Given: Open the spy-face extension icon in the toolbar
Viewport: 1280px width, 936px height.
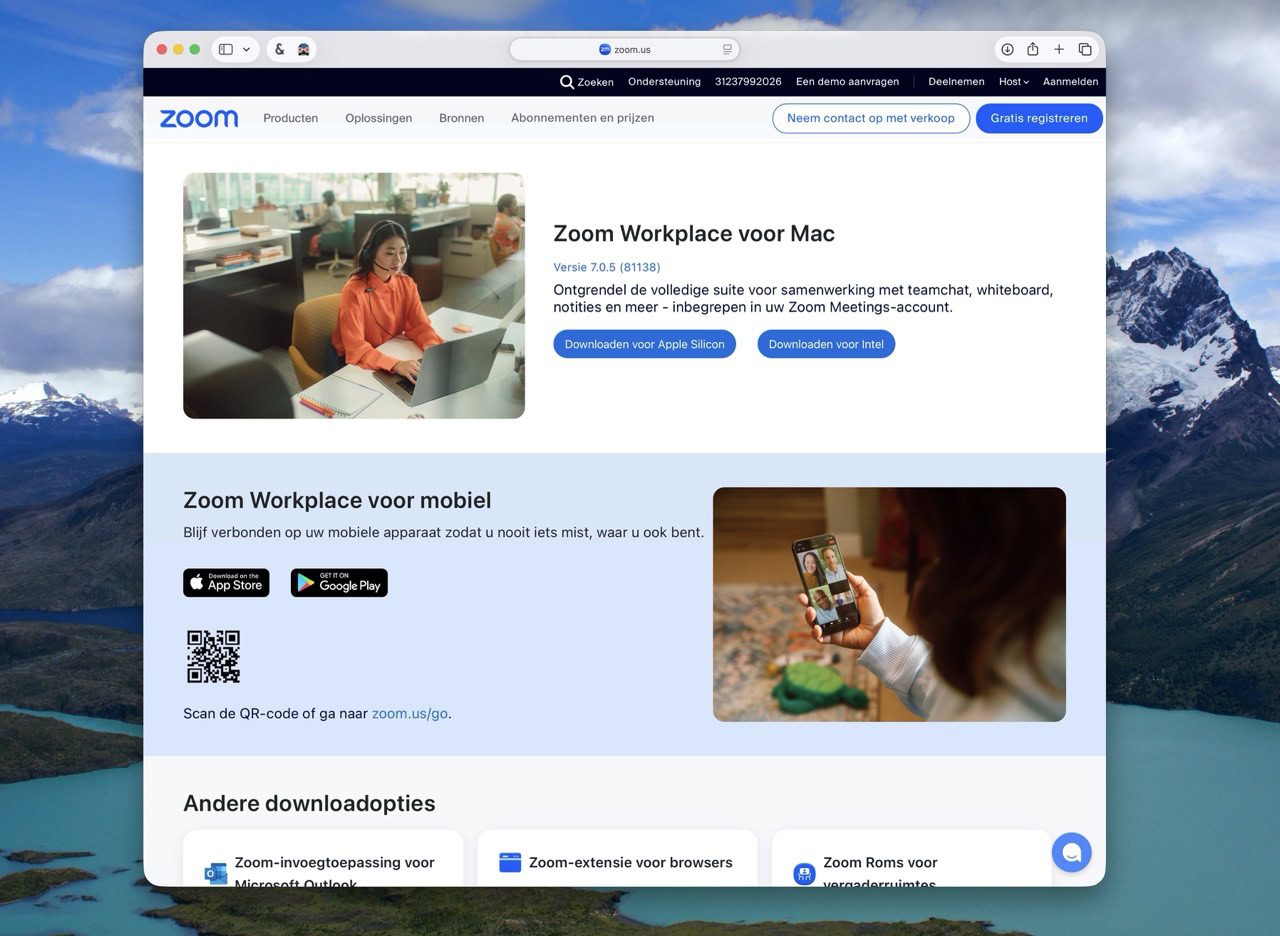Looking at the screenshot, I should click(303, 49).
